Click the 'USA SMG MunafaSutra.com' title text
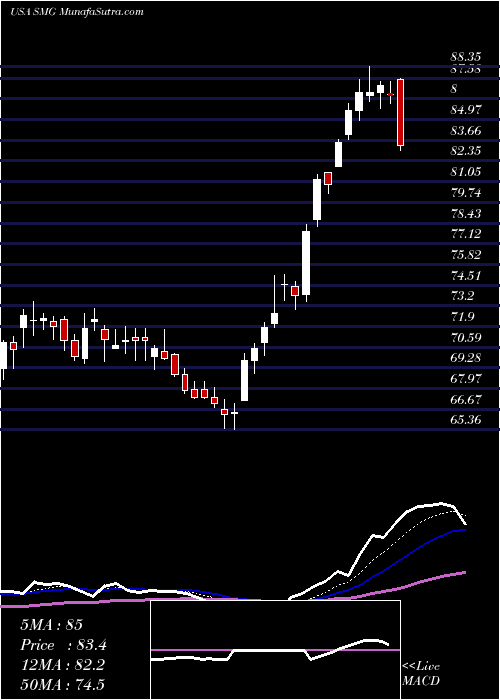 click(76, 12)
